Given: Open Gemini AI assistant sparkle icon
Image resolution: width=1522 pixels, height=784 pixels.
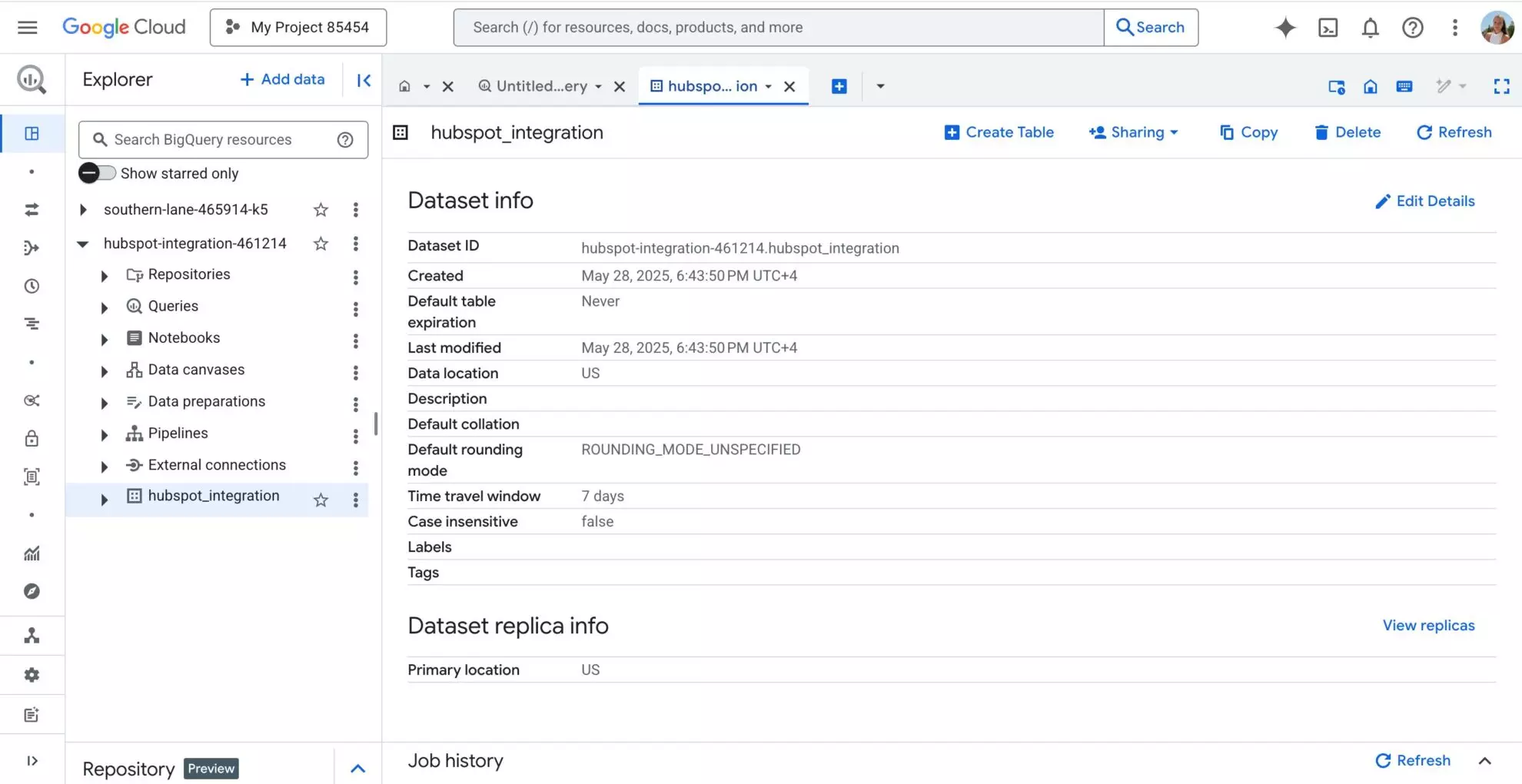Looking at the screenshot, I should pos(1285,28).
